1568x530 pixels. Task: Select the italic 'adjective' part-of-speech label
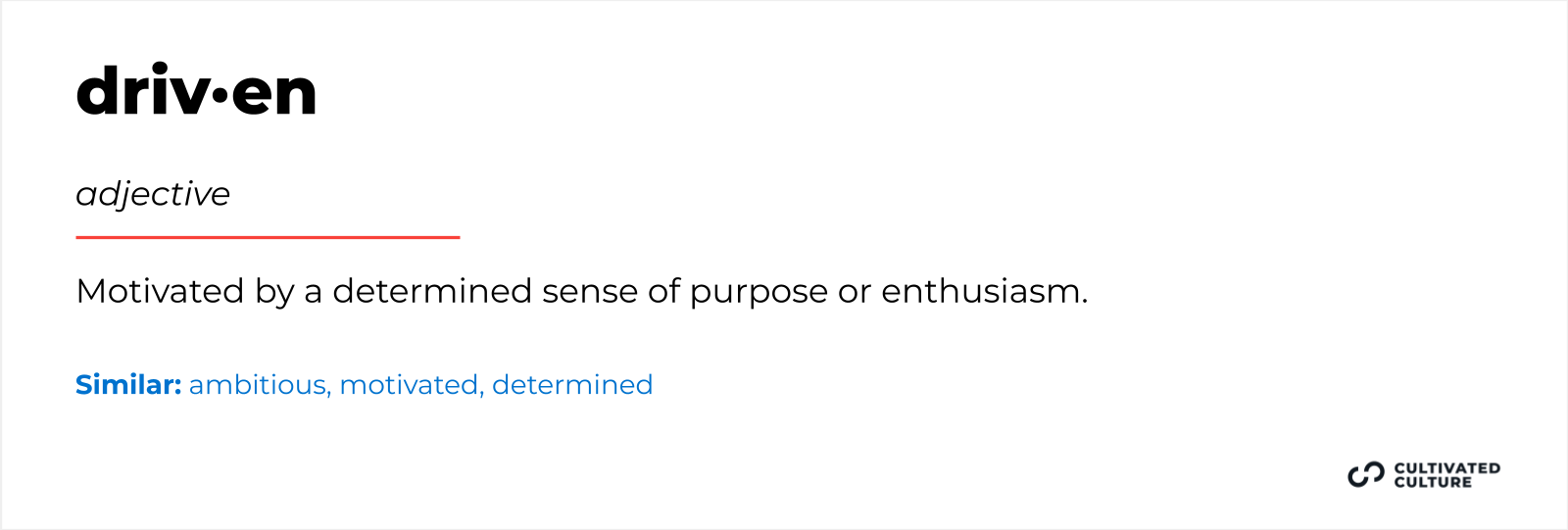tap(153, 194)
